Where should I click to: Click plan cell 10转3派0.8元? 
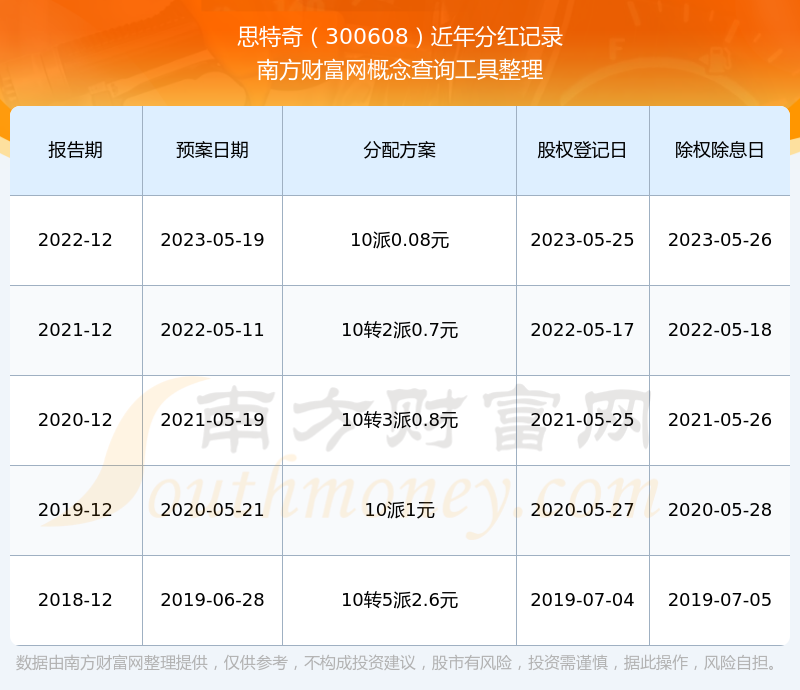pyautogui.click(x=399, y=420)
